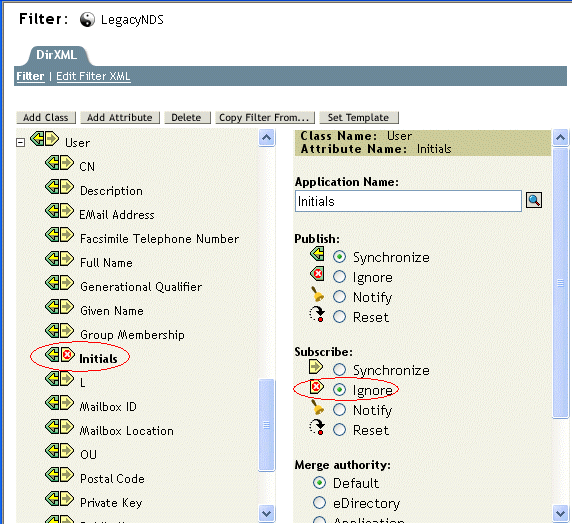Click the sync icon beside Description
572x524 pixels.
(59, 187)
